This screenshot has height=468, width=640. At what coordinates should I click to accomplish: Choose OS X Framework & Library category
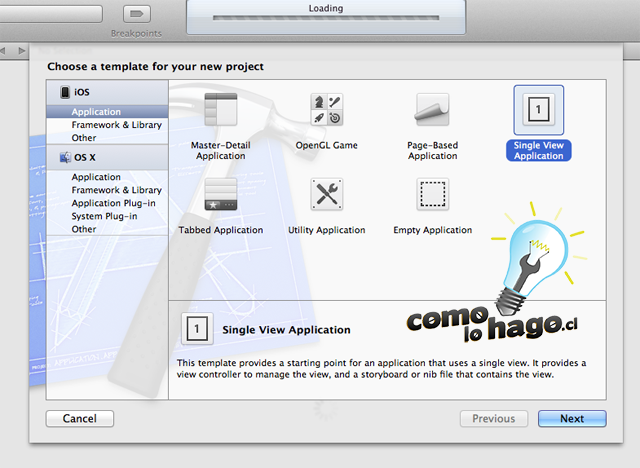tap(116, 190)
